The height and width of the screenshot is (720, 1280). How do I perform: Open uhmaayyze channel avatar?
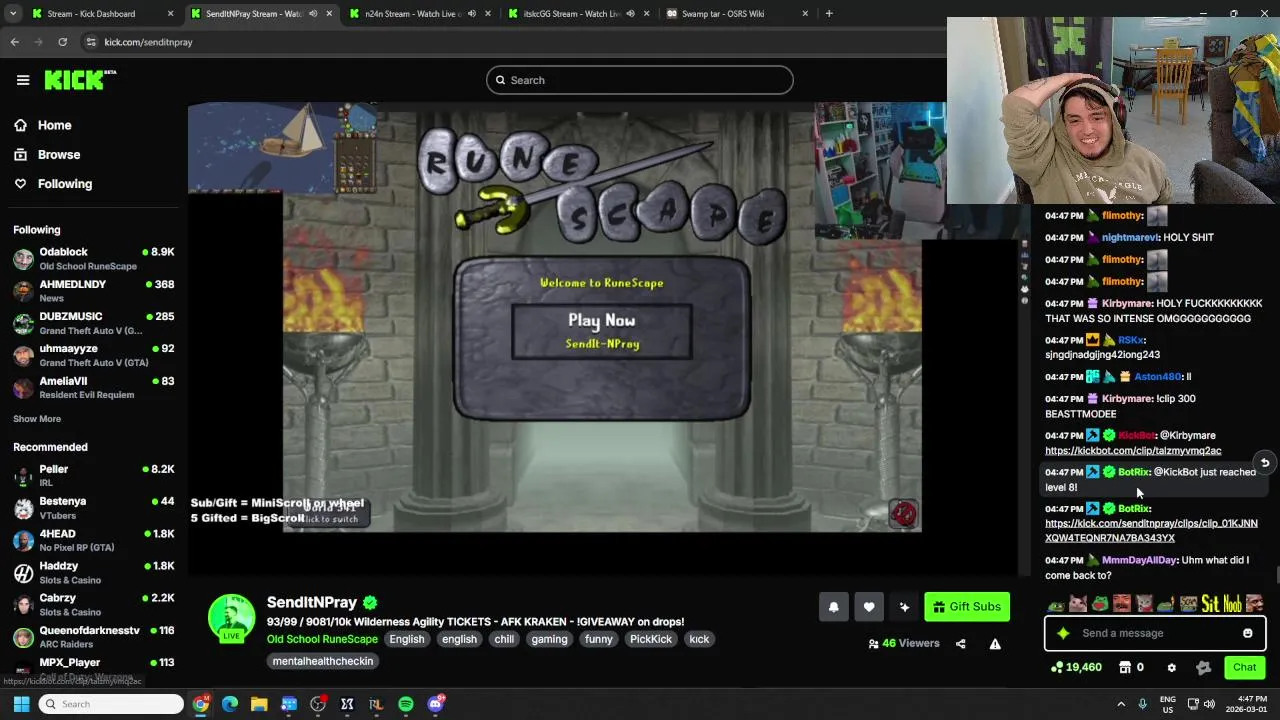pos(23,355)
